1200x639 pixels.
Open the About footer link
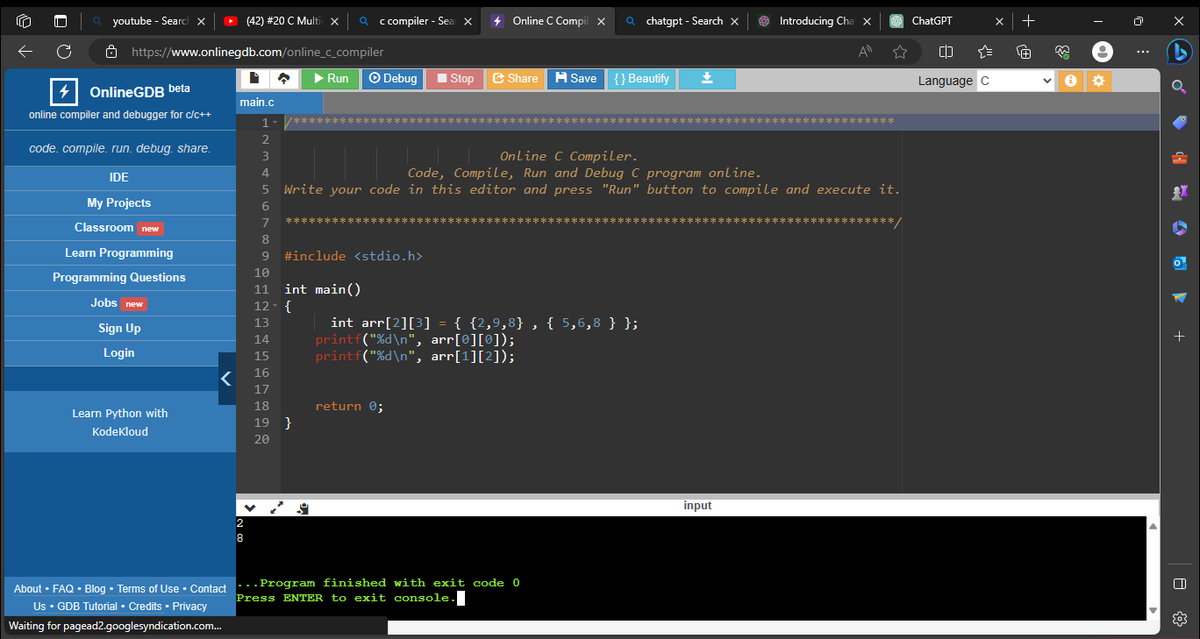tap(28, 589)
